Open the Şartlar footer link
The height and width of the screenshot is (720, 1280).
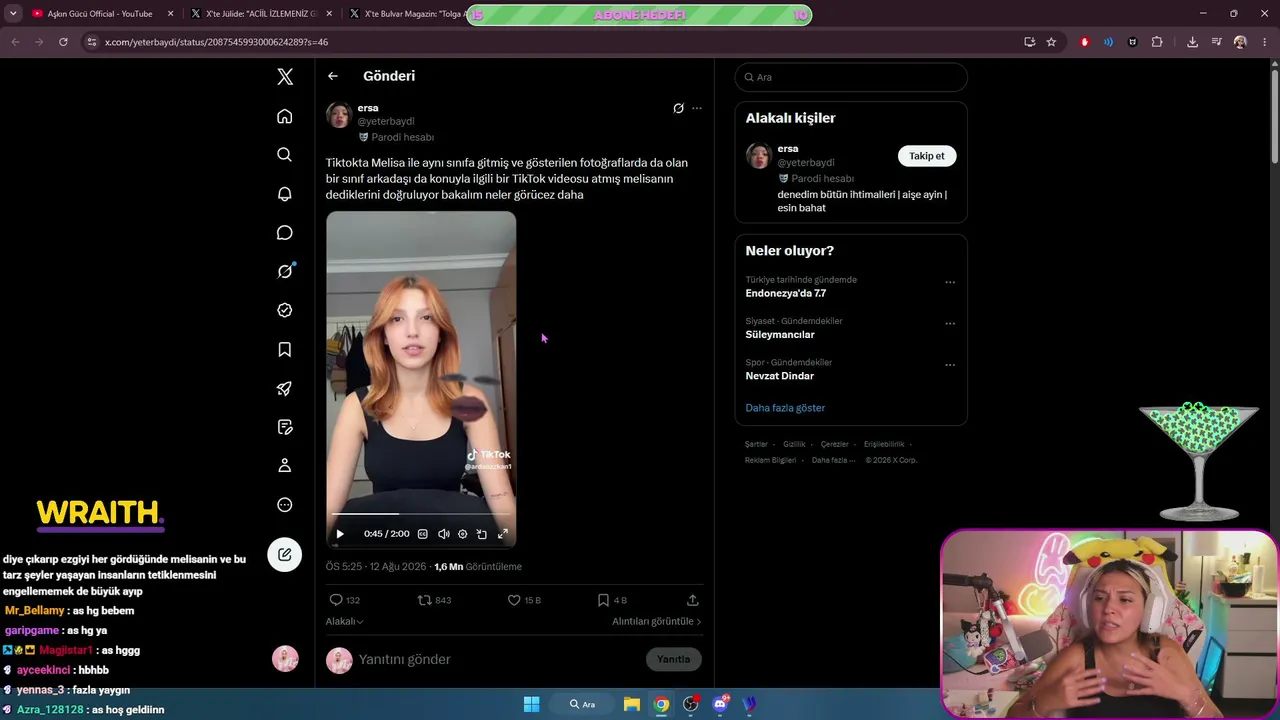(756, 444)
